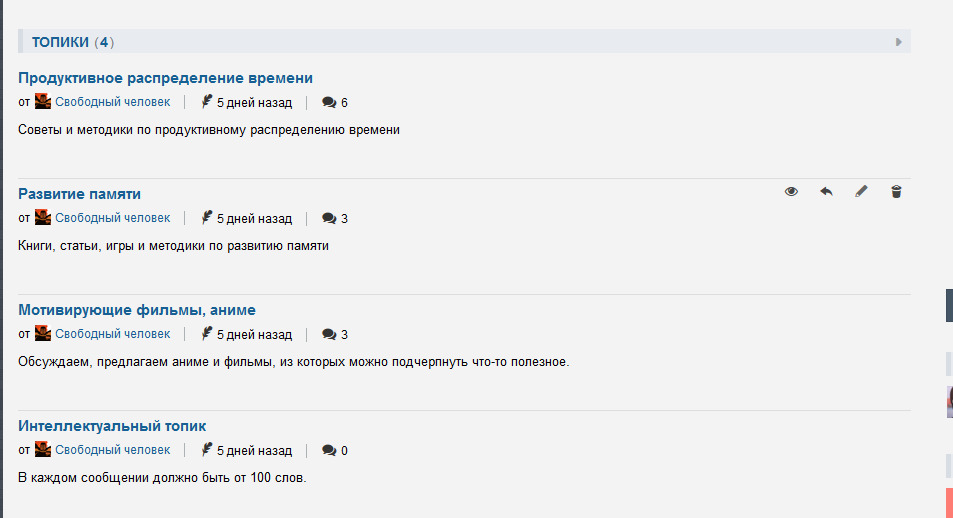Screen dimensions: 953x518
Task: Open the Развитие памяти topic
Action: click(79, 194)
